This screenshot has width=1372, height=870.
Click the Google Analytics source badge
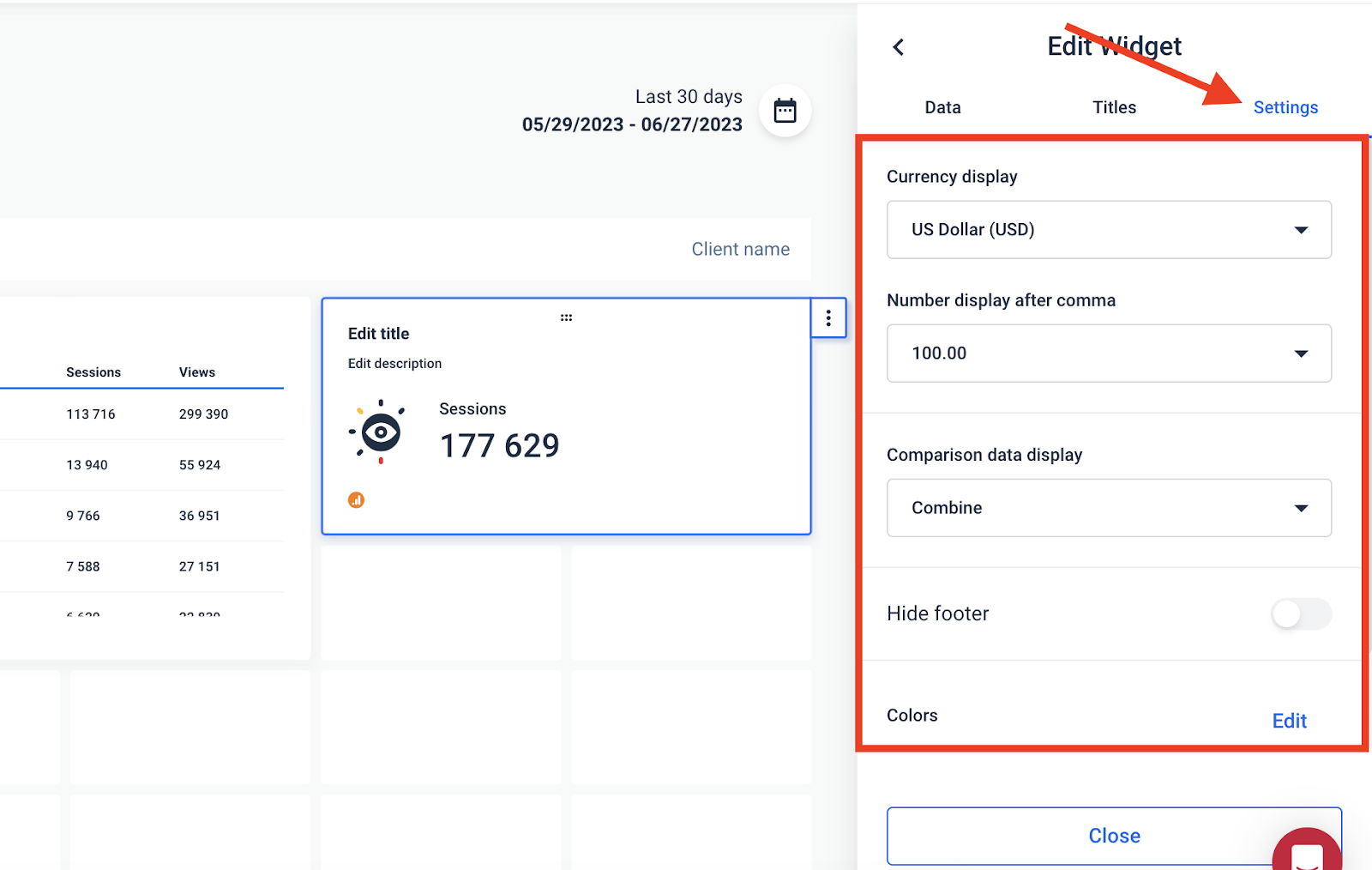356,498
